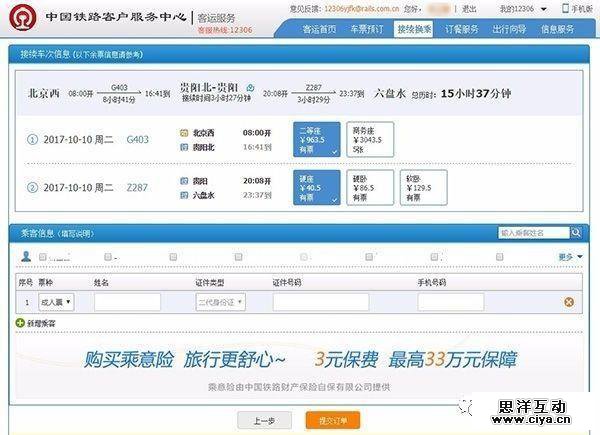Click the transfer info icon next to 贵阳北-贵阳
Screen dimensions: 600x435
250,88
